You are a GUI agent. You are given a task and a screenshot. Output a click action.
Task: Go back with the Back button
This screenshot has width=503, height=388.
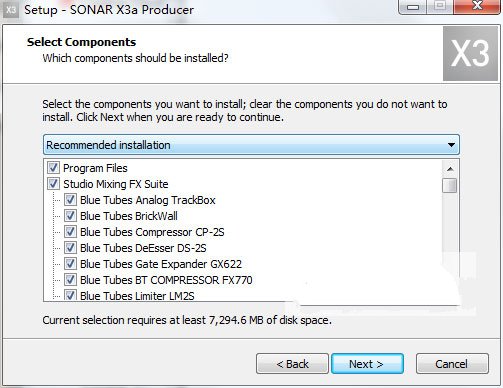click(x=292, y=364)
